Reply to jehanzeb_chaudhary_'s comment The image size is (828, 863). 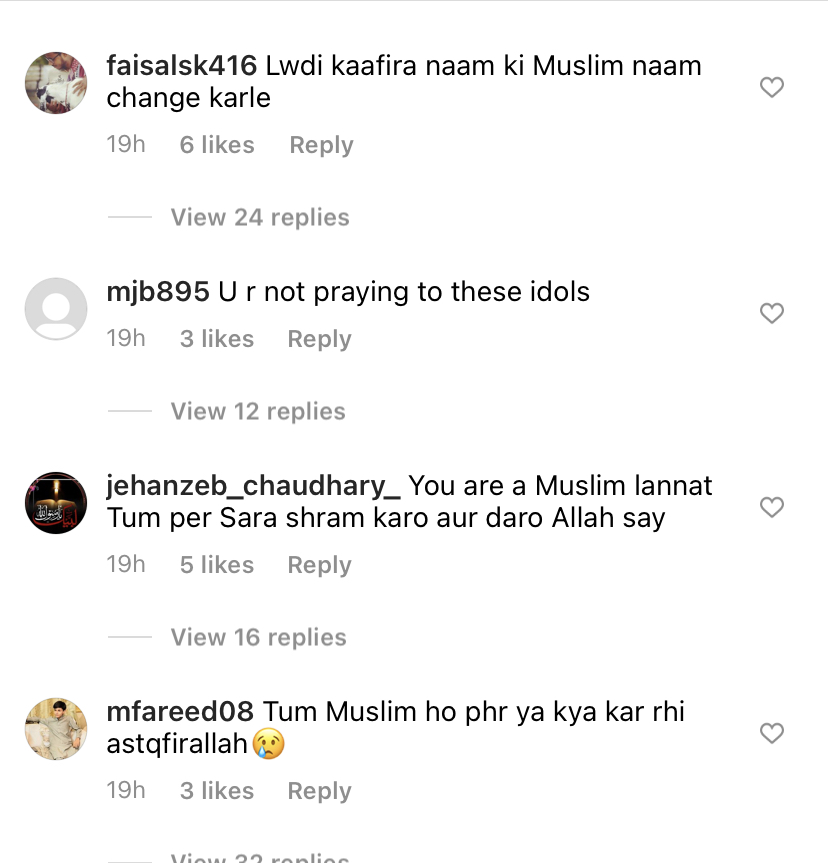coord(319,566)
